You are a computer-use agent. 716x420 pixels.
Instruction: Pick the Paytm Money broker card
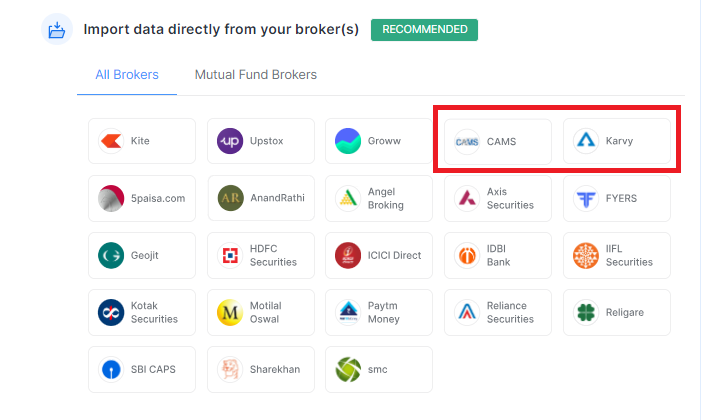pyautogui.click(x=379, y=313)
